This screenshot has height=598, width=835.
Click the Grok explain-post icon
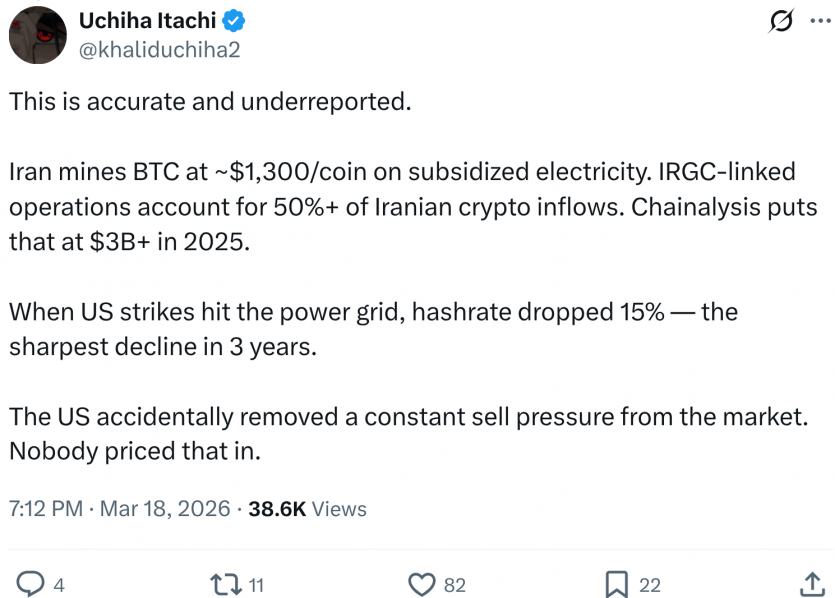pos(776,23)
